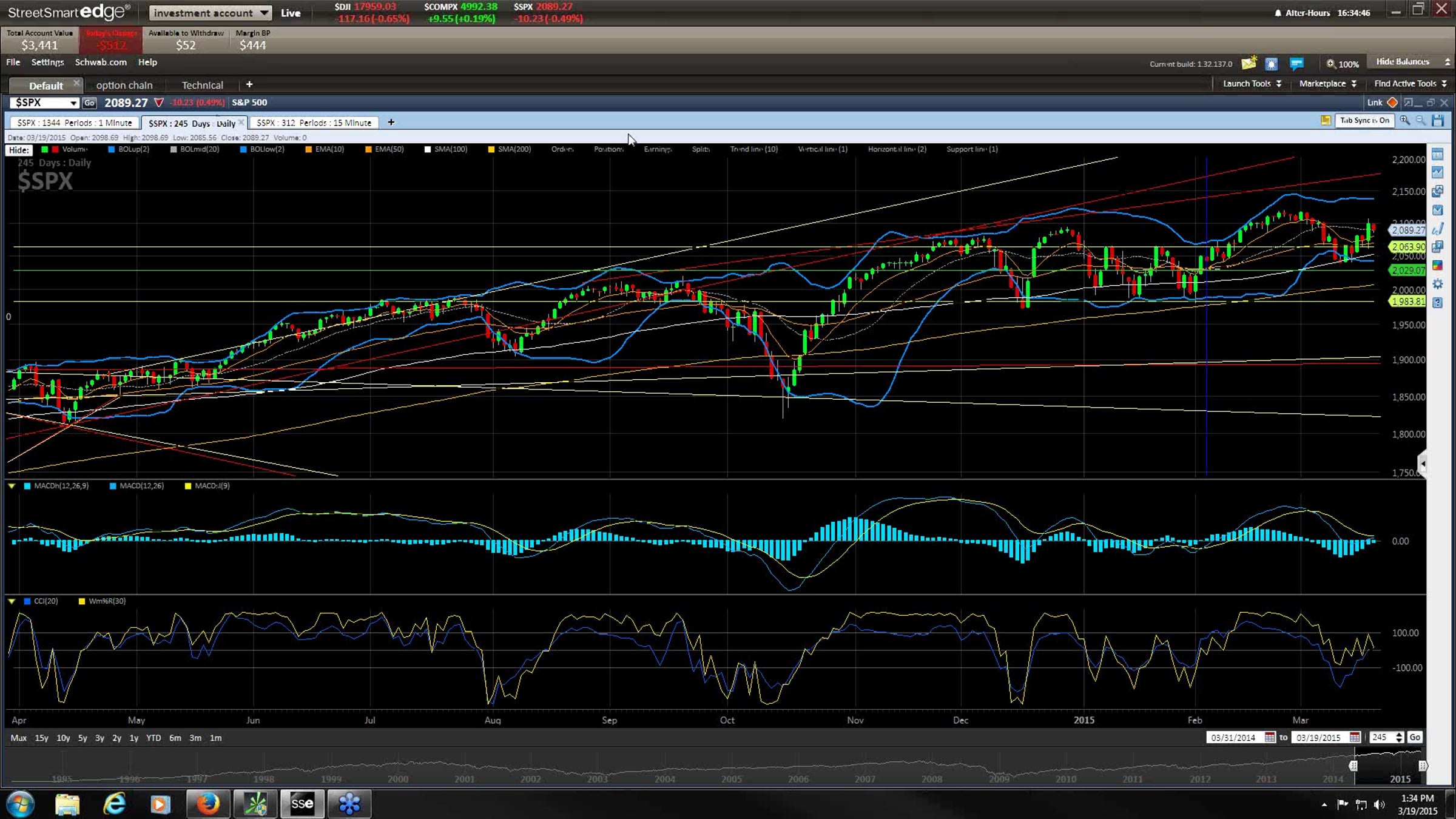Click the chart help question mark icon
The image size is (1456, 819).
click(1437, 303)
